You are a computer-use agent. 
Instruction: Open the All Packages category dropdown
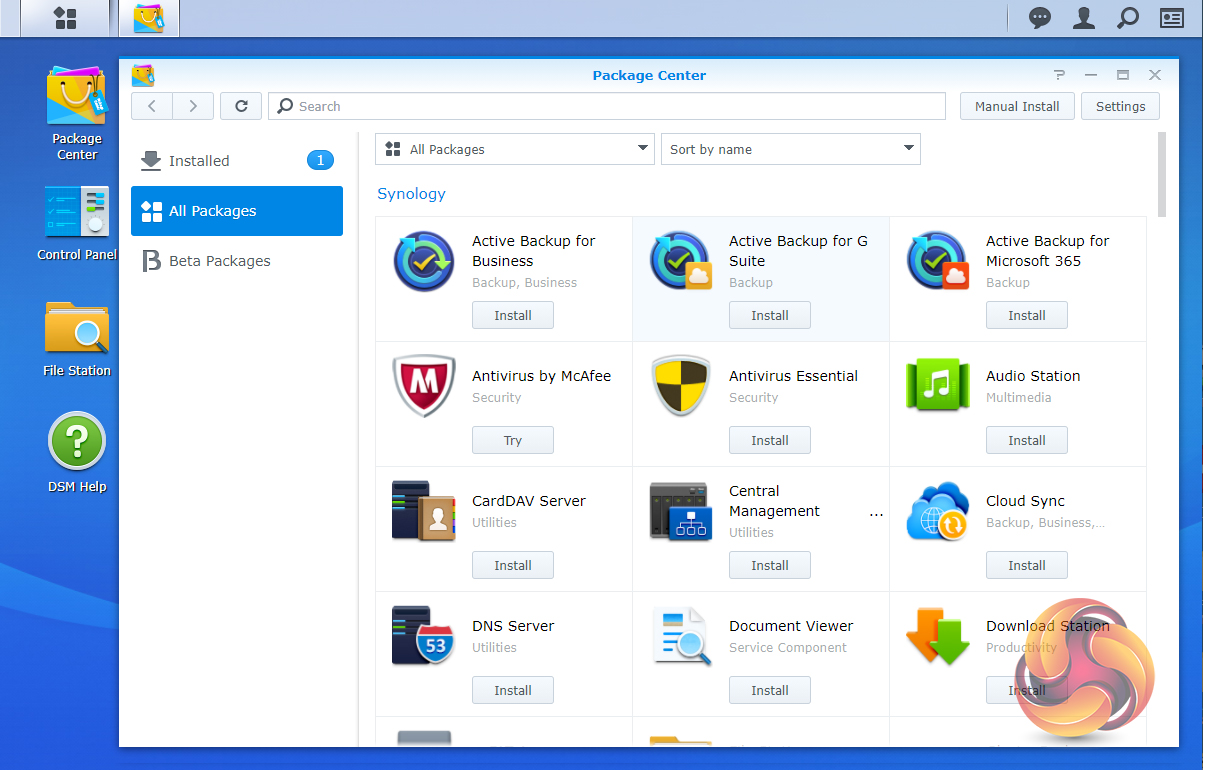click(x=515, y=149)
